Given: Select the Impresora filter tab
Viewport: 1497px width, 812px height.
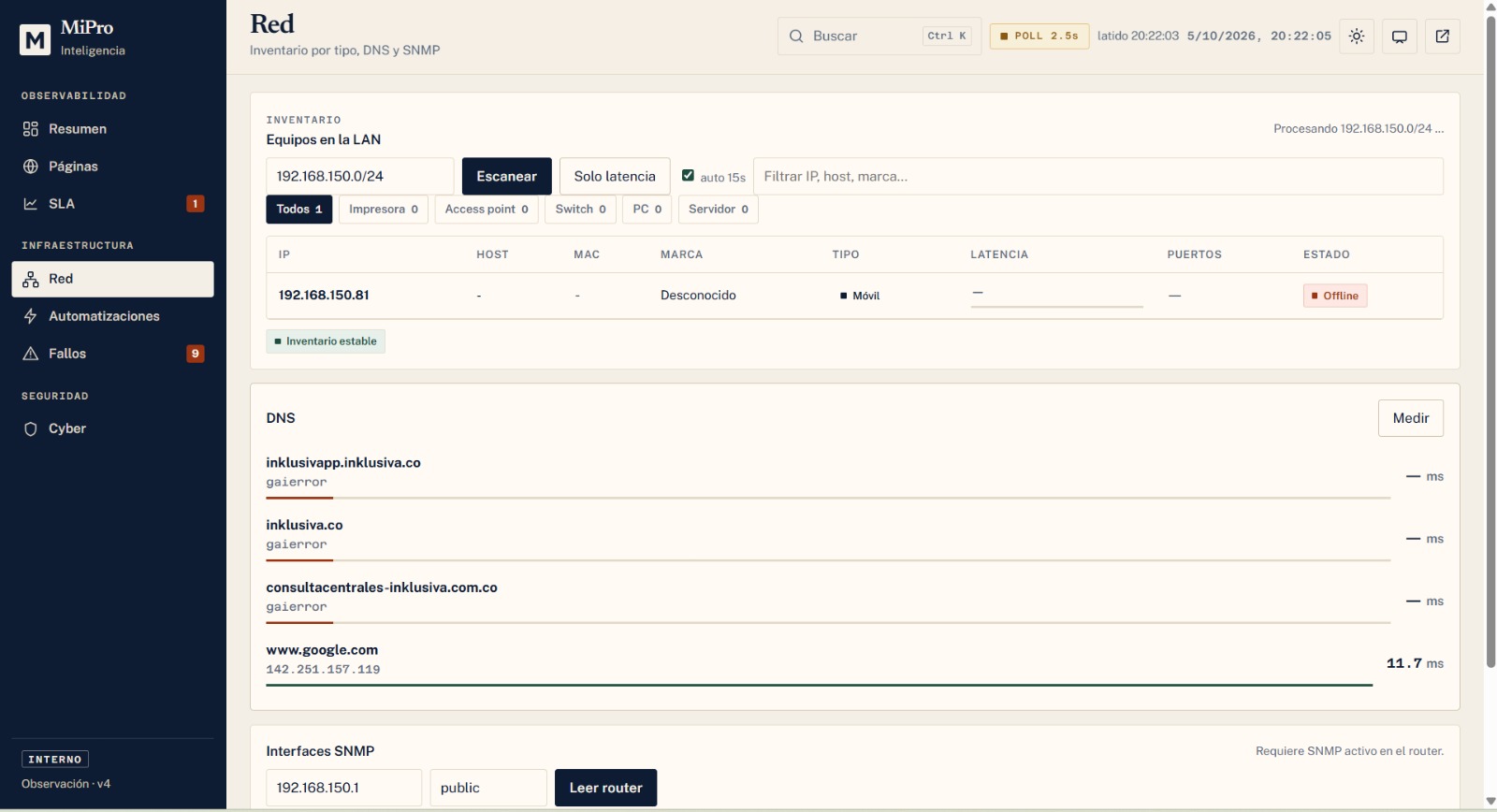Looking at the screenshot, I should tap(384, 210).
